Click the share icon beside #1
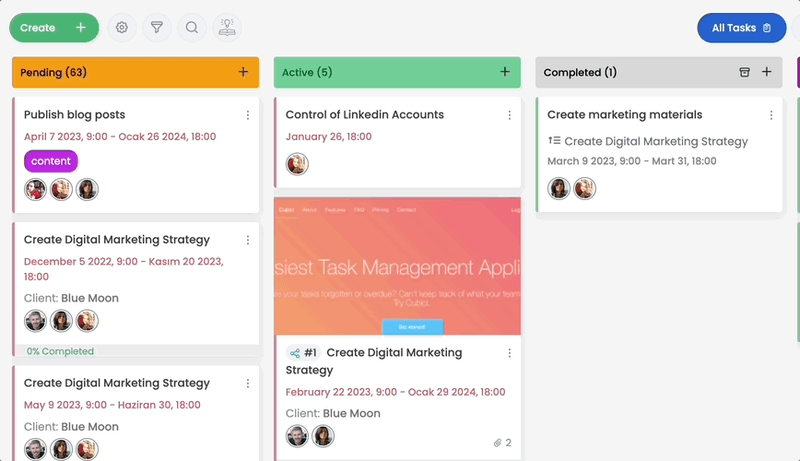The image size is (800, 461). (294, 353)
